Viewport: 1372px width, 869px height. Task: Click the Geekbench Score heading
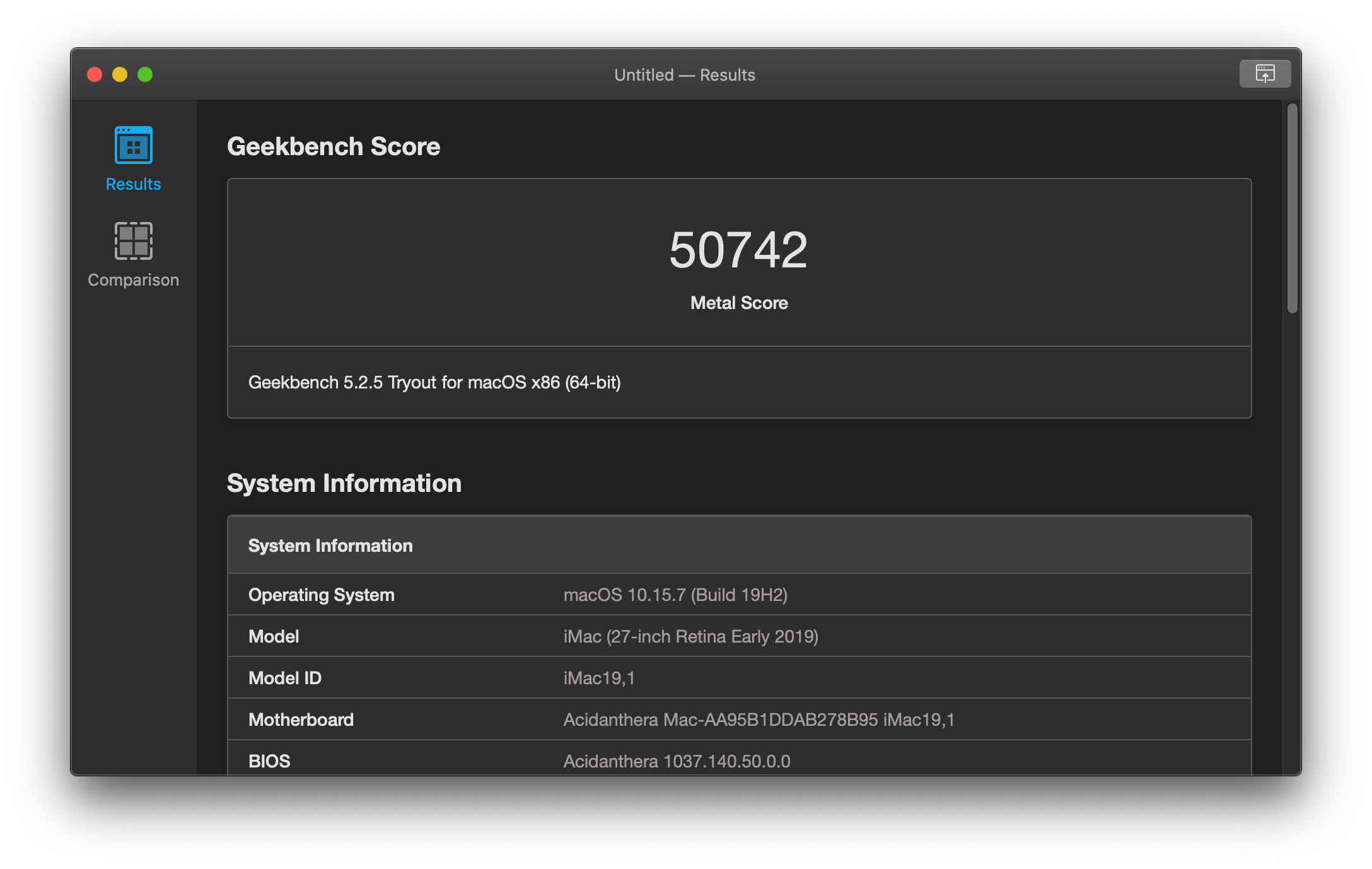pyautogui.click(x=334, y=146)
